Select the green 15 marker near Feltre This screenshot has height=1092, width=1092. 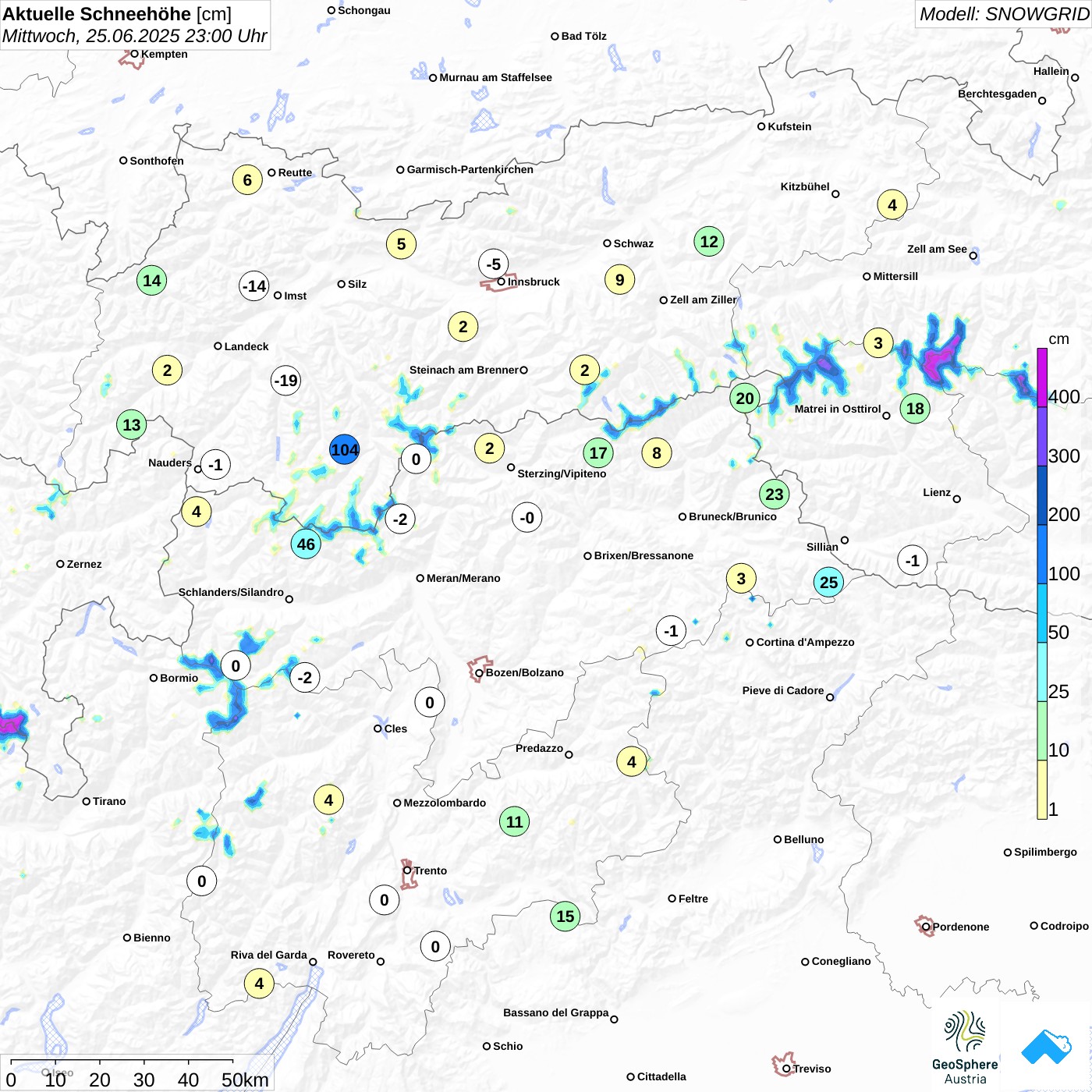(x=565, y=916)
